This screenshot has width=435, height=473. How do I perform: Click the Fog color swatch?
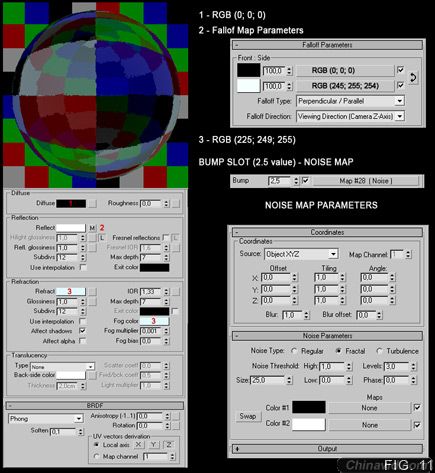(x=154, y=321)
